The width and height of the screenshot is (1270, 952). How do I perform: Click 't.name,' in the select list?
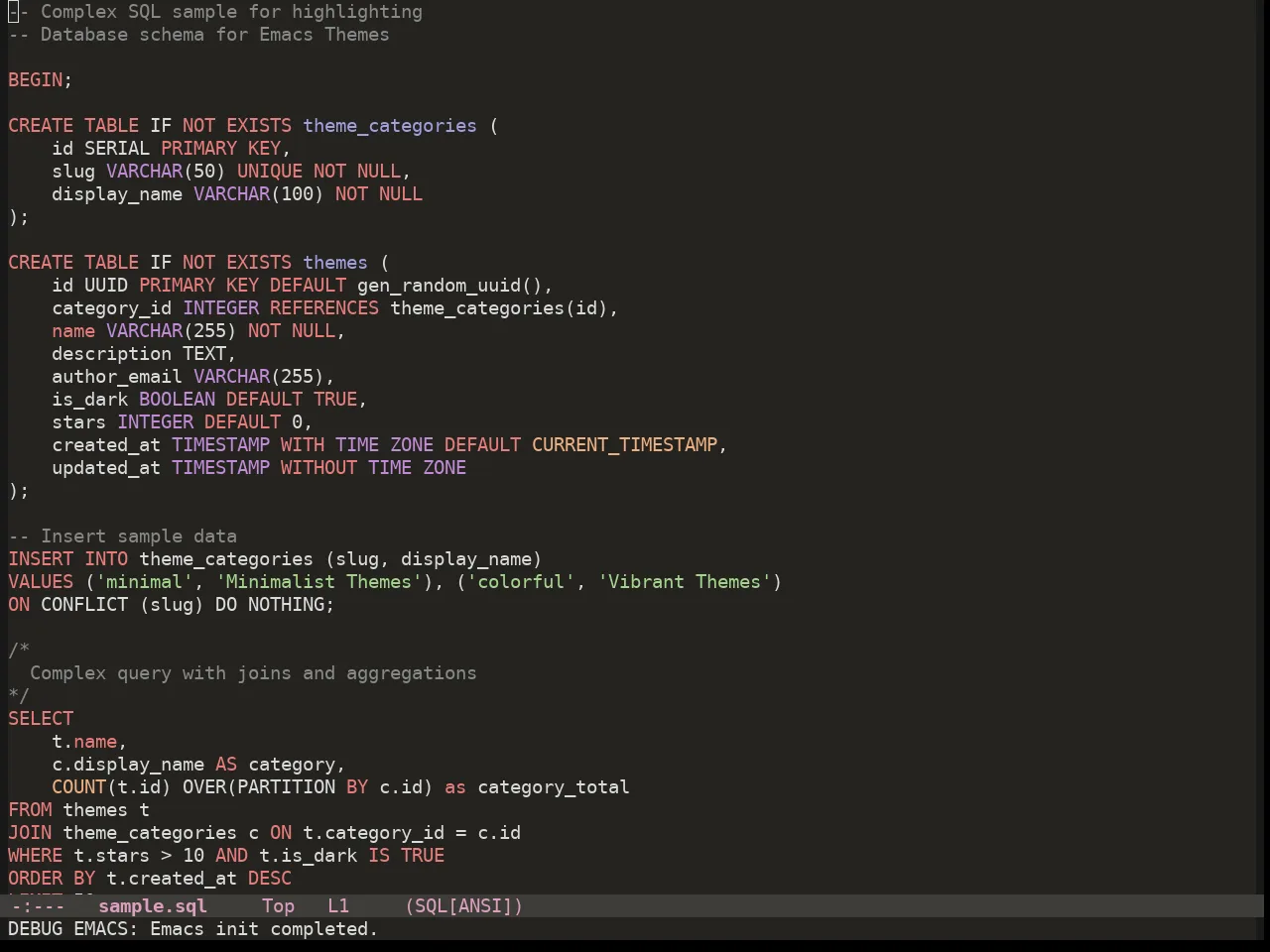(89, 742)
